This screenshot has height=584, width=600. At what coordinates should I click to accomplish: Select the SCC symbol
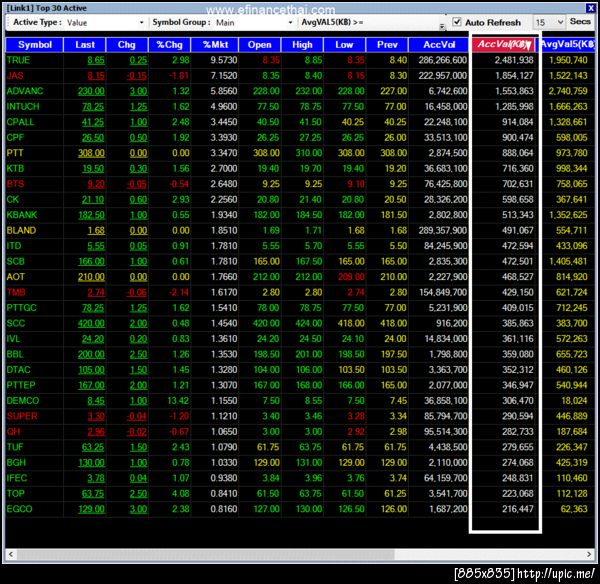[x=16, y=323]
